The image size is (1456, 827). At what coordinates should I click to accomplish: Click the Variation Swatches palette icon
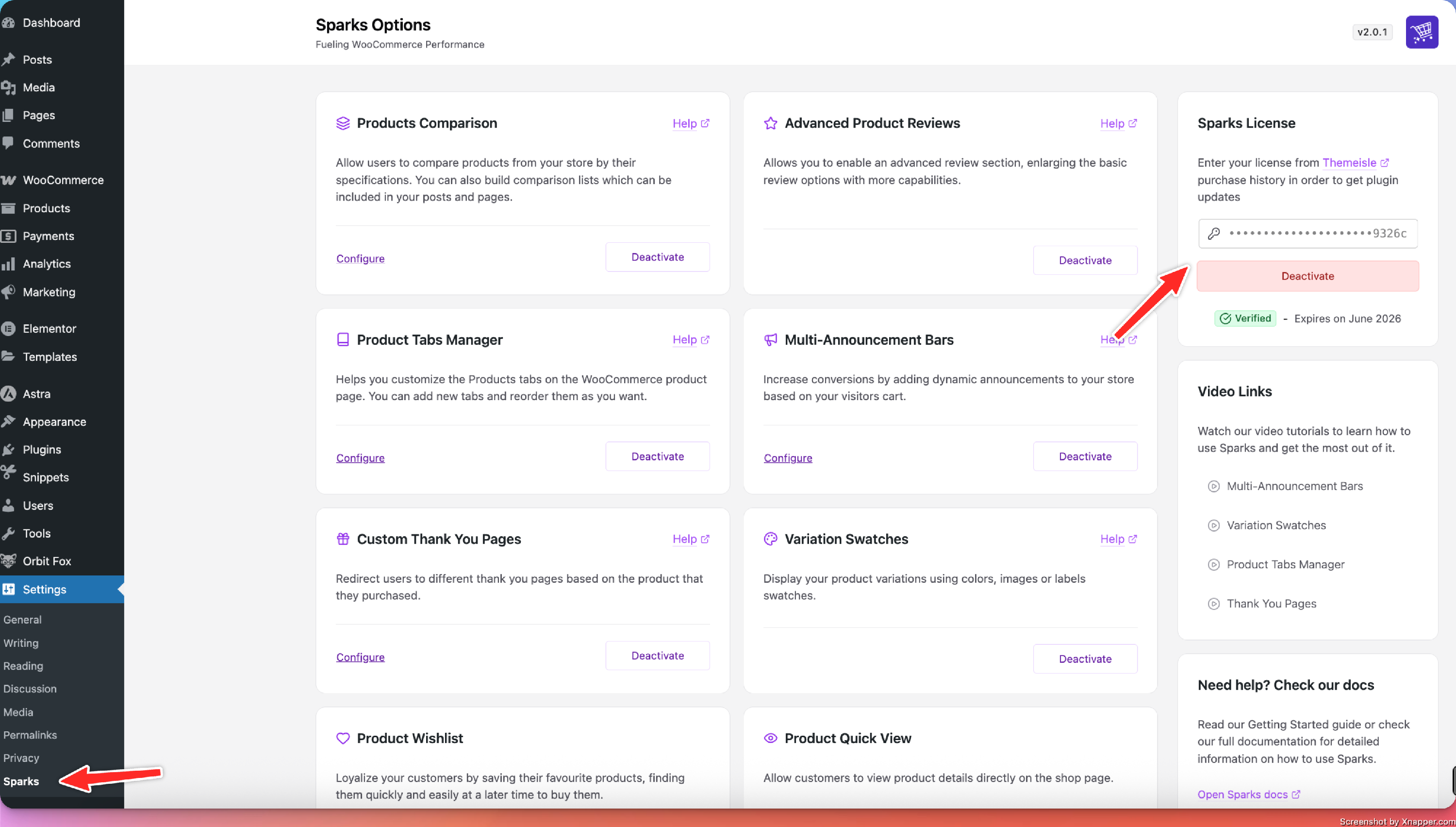point(770,539)
